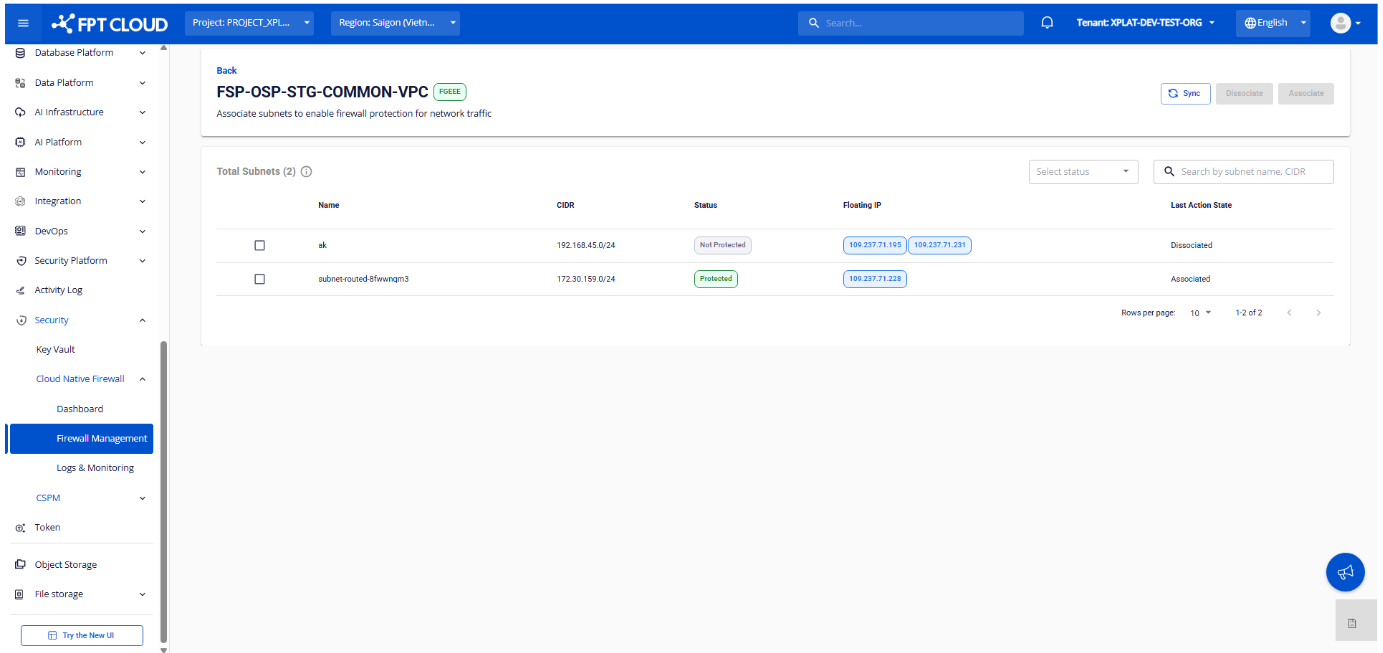
Task: Open the Select status dropdown
Action: click(x=1083, y=172)
